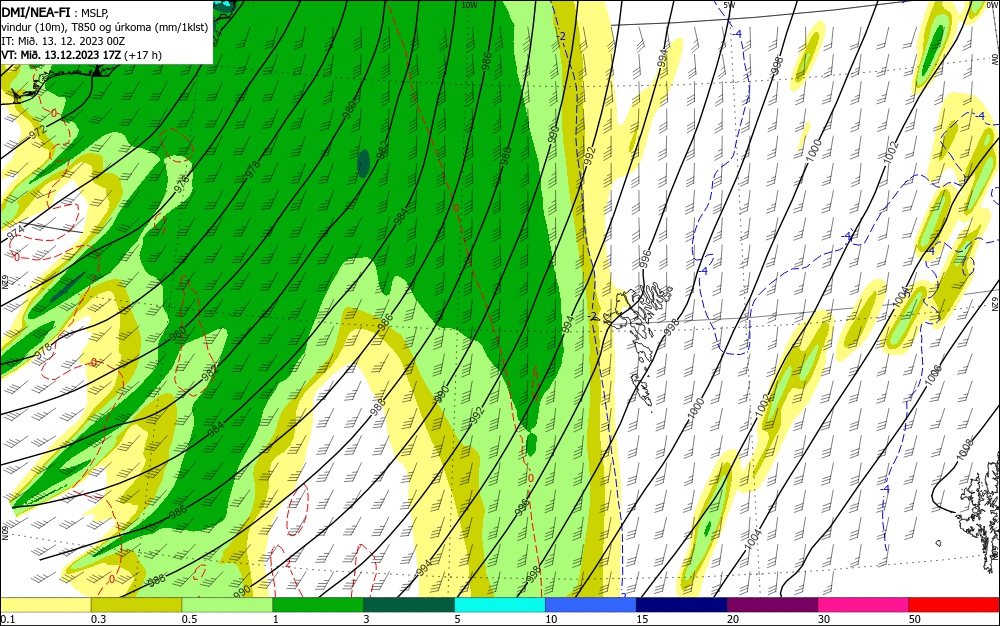Viewport: 1000px width, 626px height.
Task: Select the 'VT: Mið. 13.12.2023 17Z' line
Action: point(81,55)
